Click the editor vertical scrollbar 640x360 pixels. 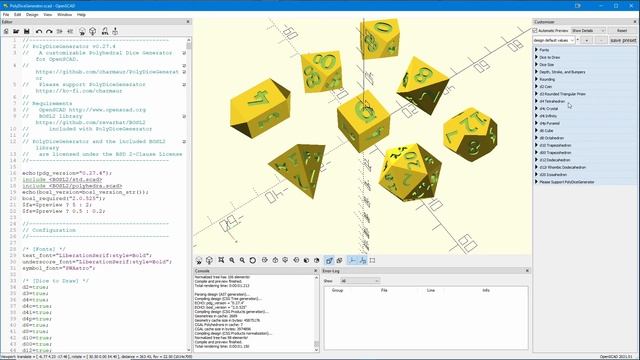(189, 195)
